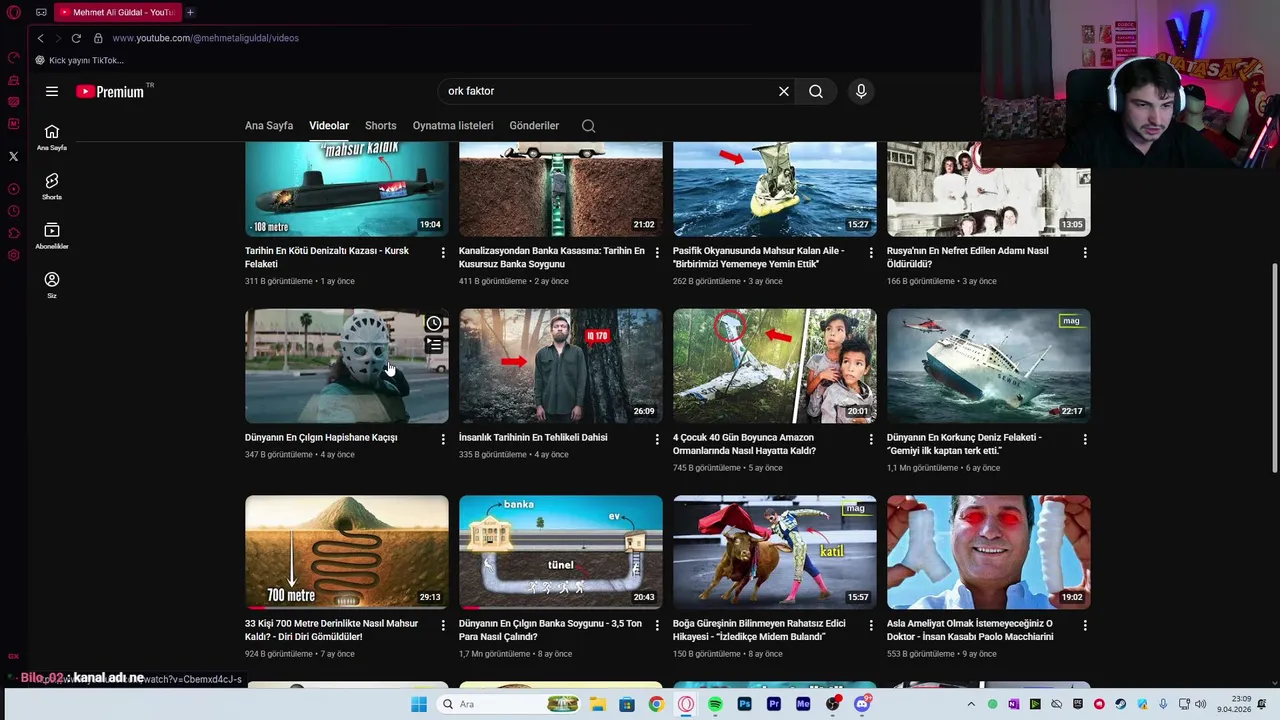Open the 700 metre tunnel thumbnail
Image resolution: width=1280 pixels, height=720 pixels.
click(x=347, y=552)
